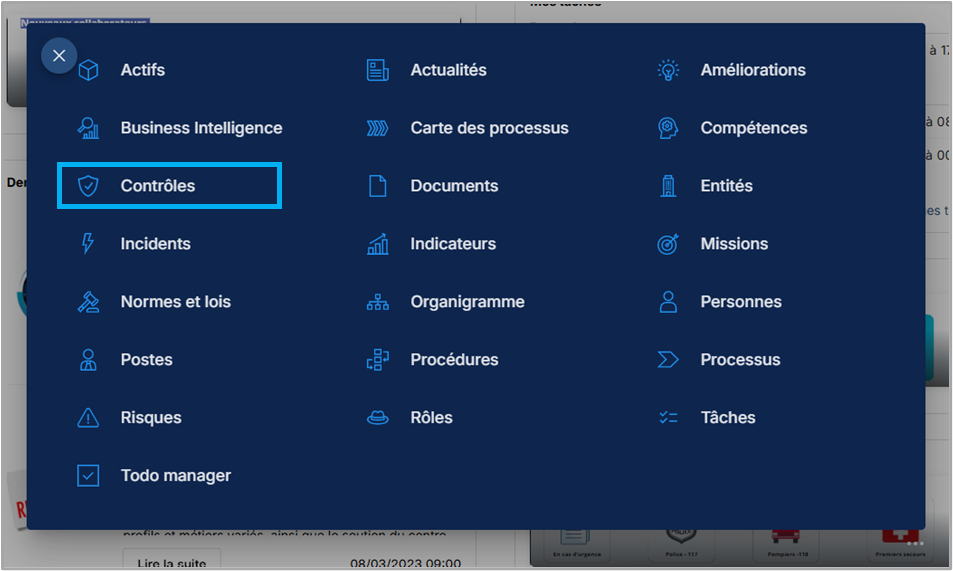Open the Contrôles menu entry

tap(158, 186)
